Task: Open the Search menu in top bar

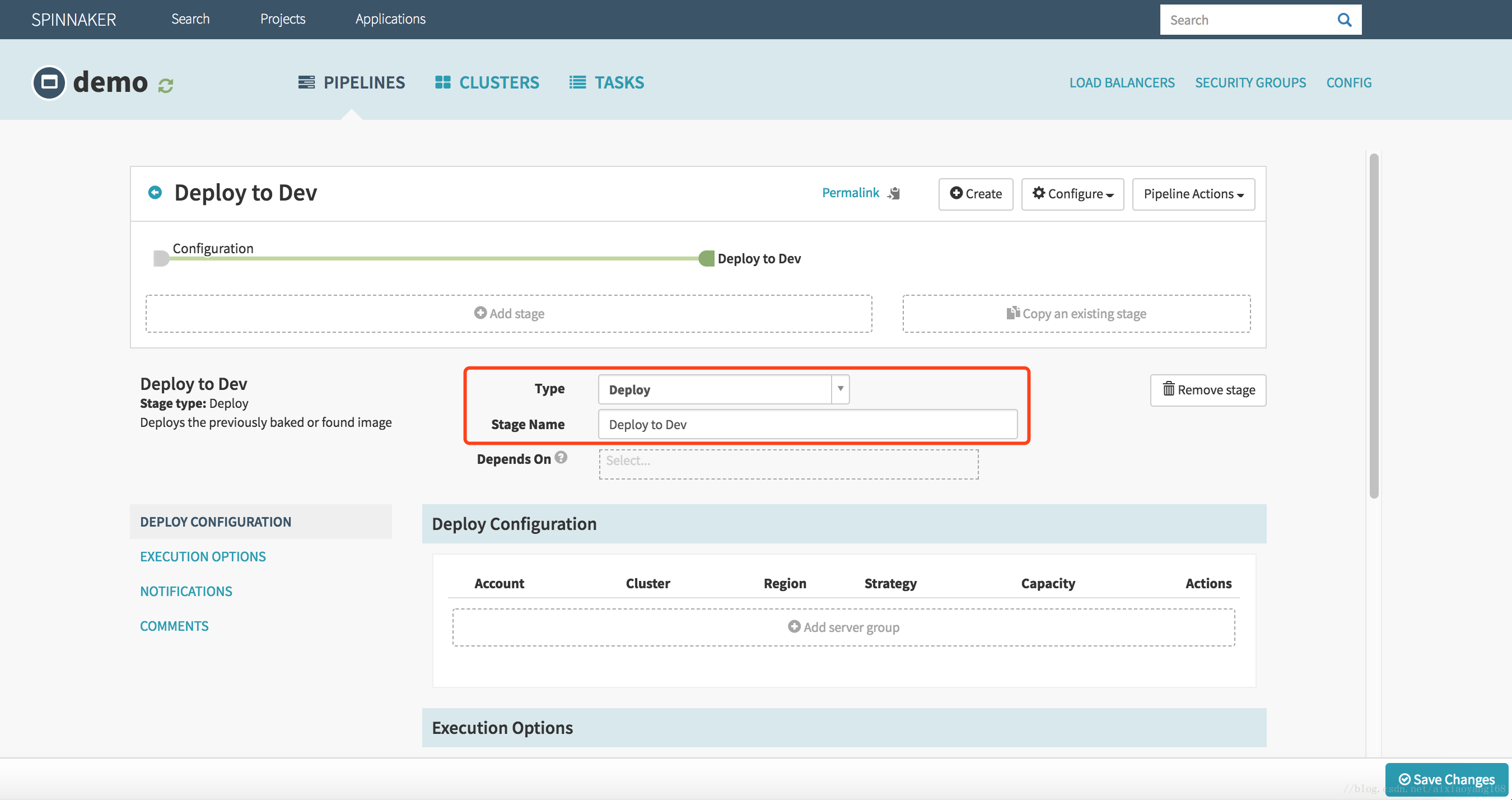Action: coord(190,19)
